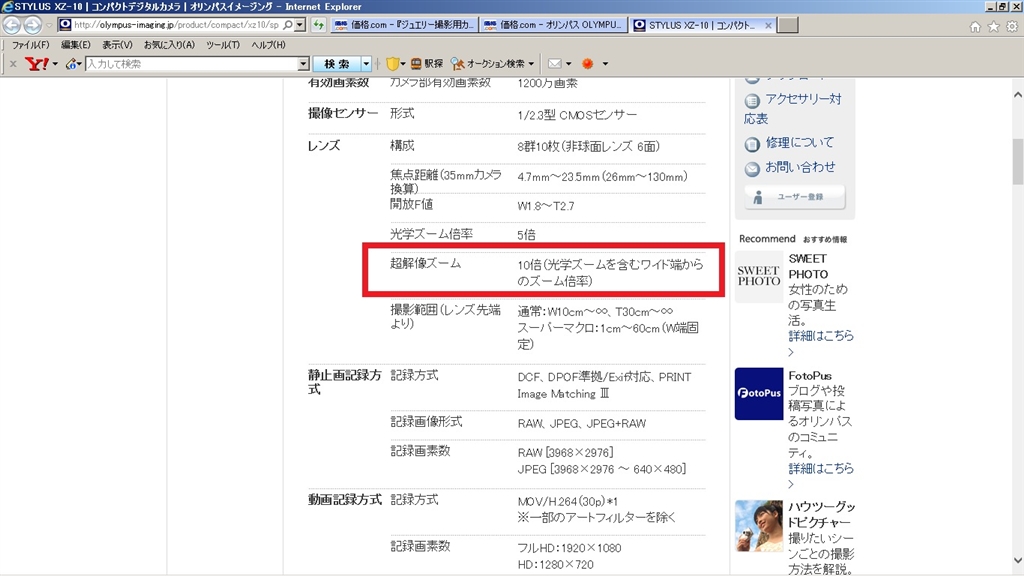The width and height of the screenshot is (1024, 576).
Task: Click the RAW、JPEG、JPEG+RAW value text
Action: (582, 424)
